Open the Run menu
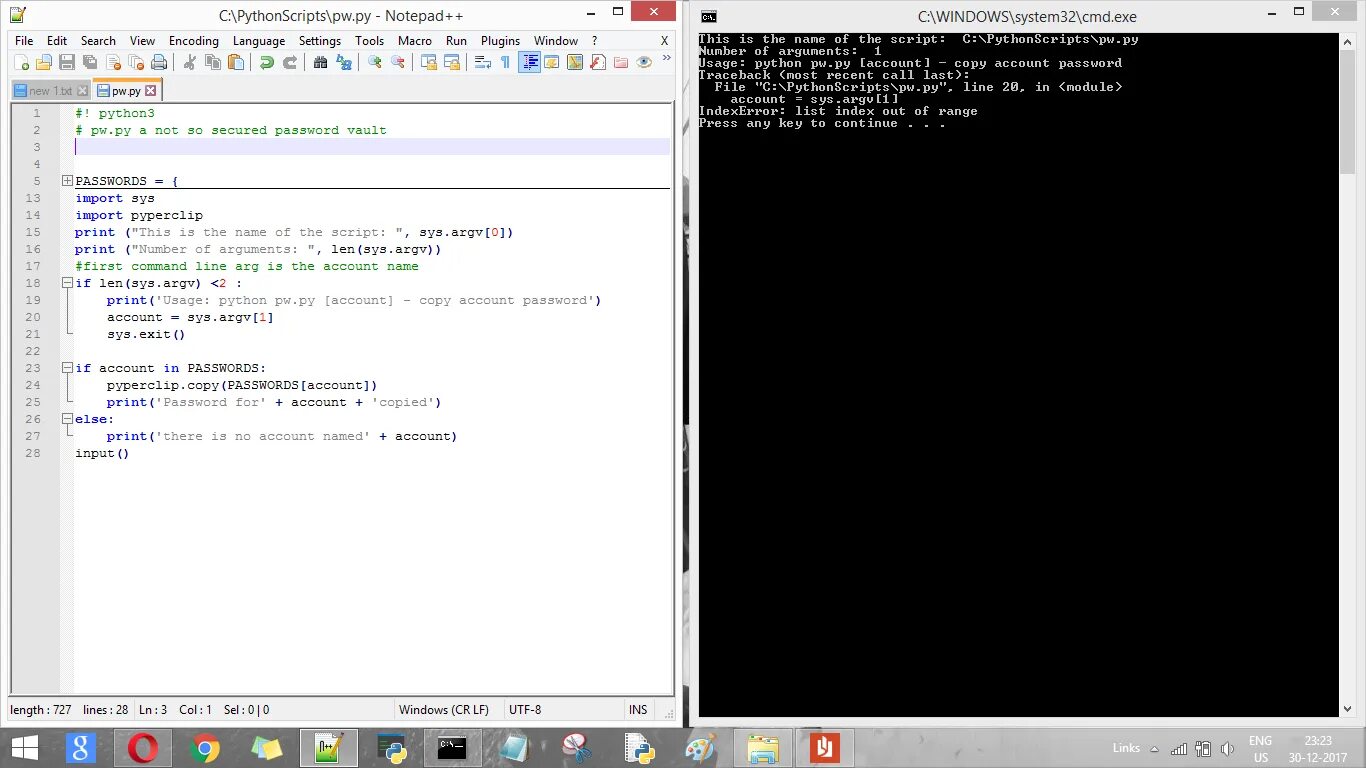Screen dimensions: 1366x768 click(x=456, y=41)
